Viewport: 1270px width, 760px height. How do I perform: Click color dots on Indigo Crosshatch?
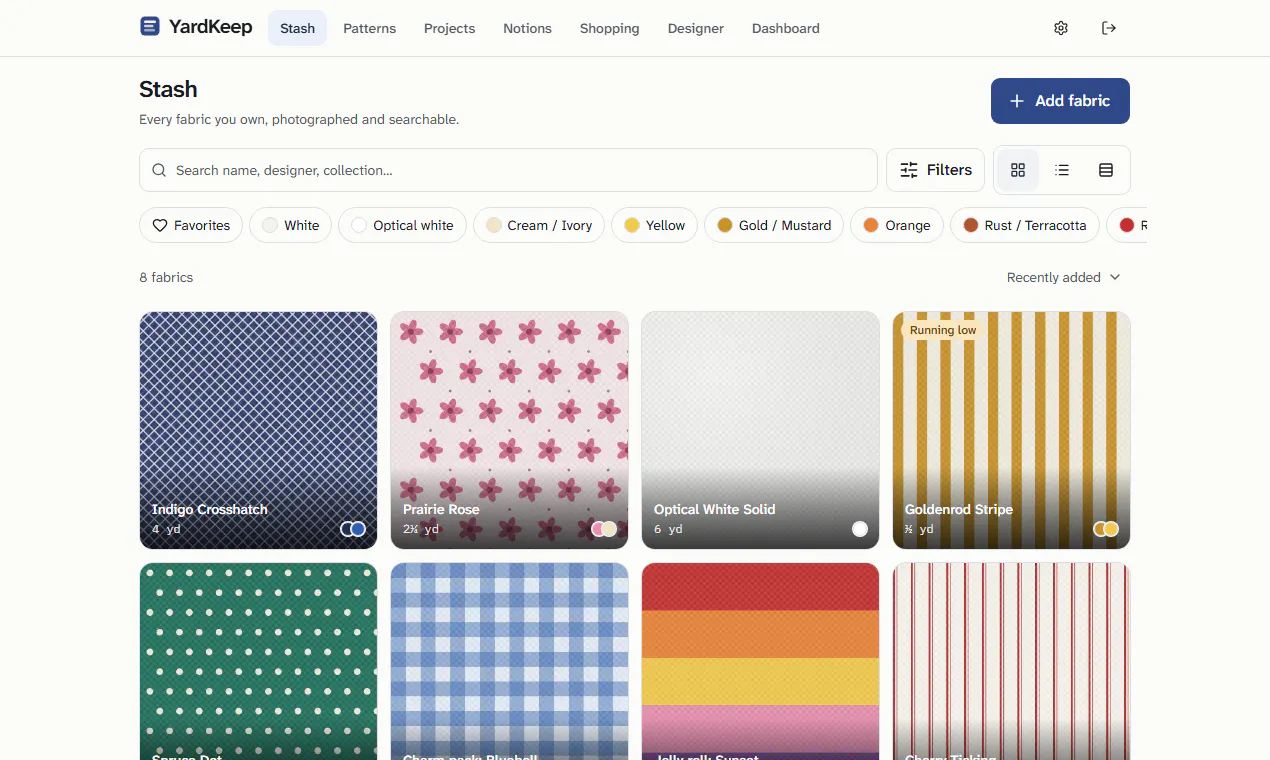click(353, 529)
